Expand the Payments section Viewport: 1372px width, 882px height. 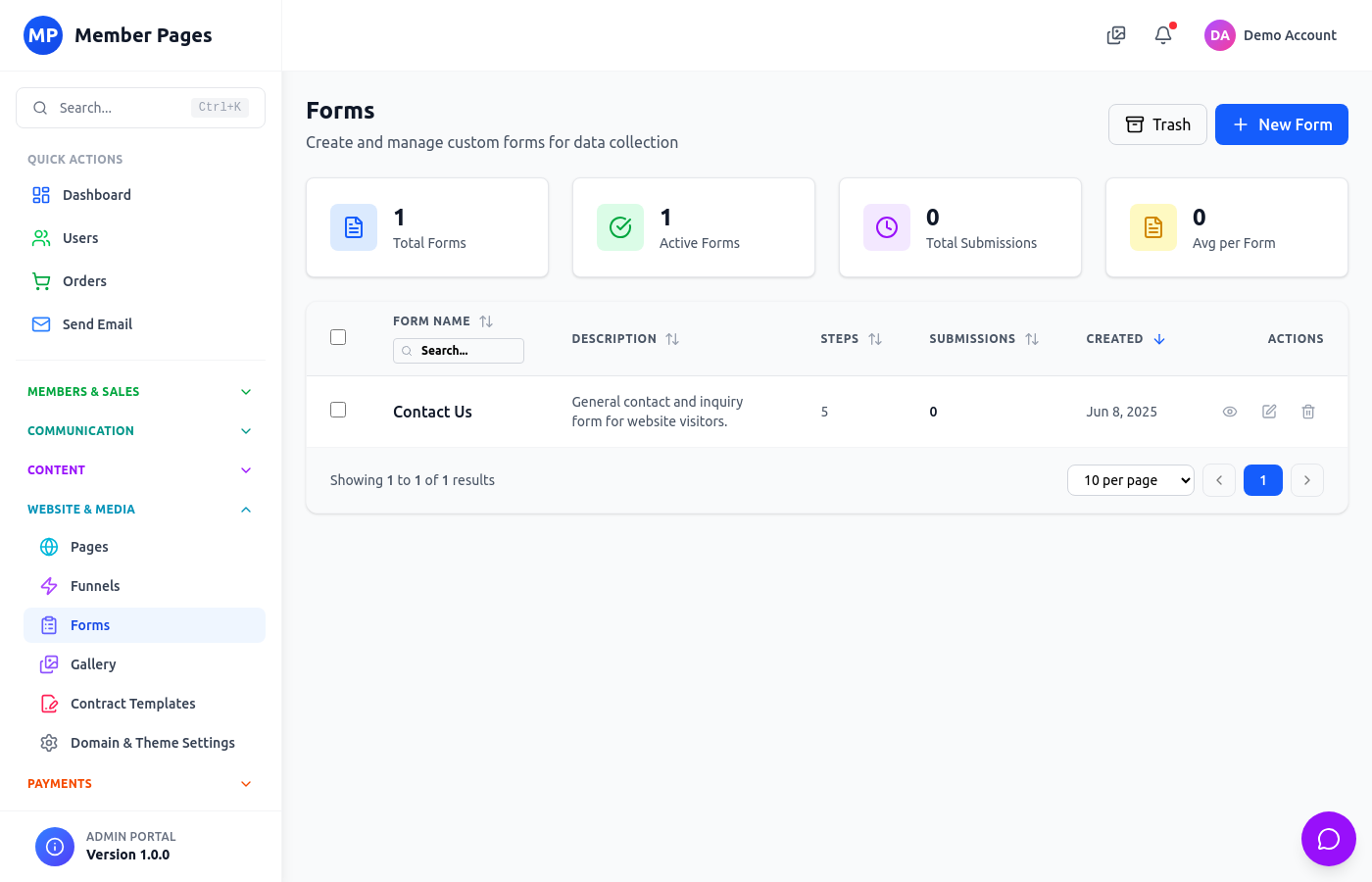coord(245,783)
